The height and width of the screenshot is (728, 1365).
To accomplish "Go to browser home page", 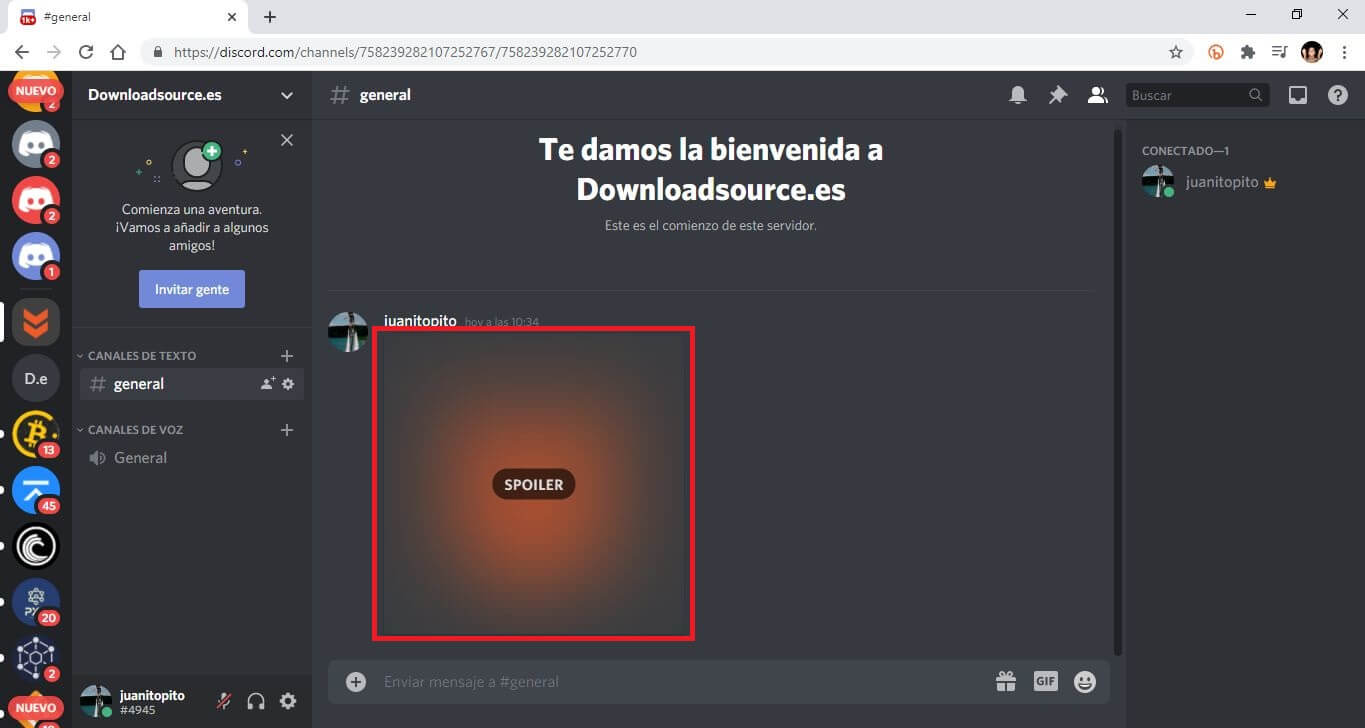I will (118, 52).
